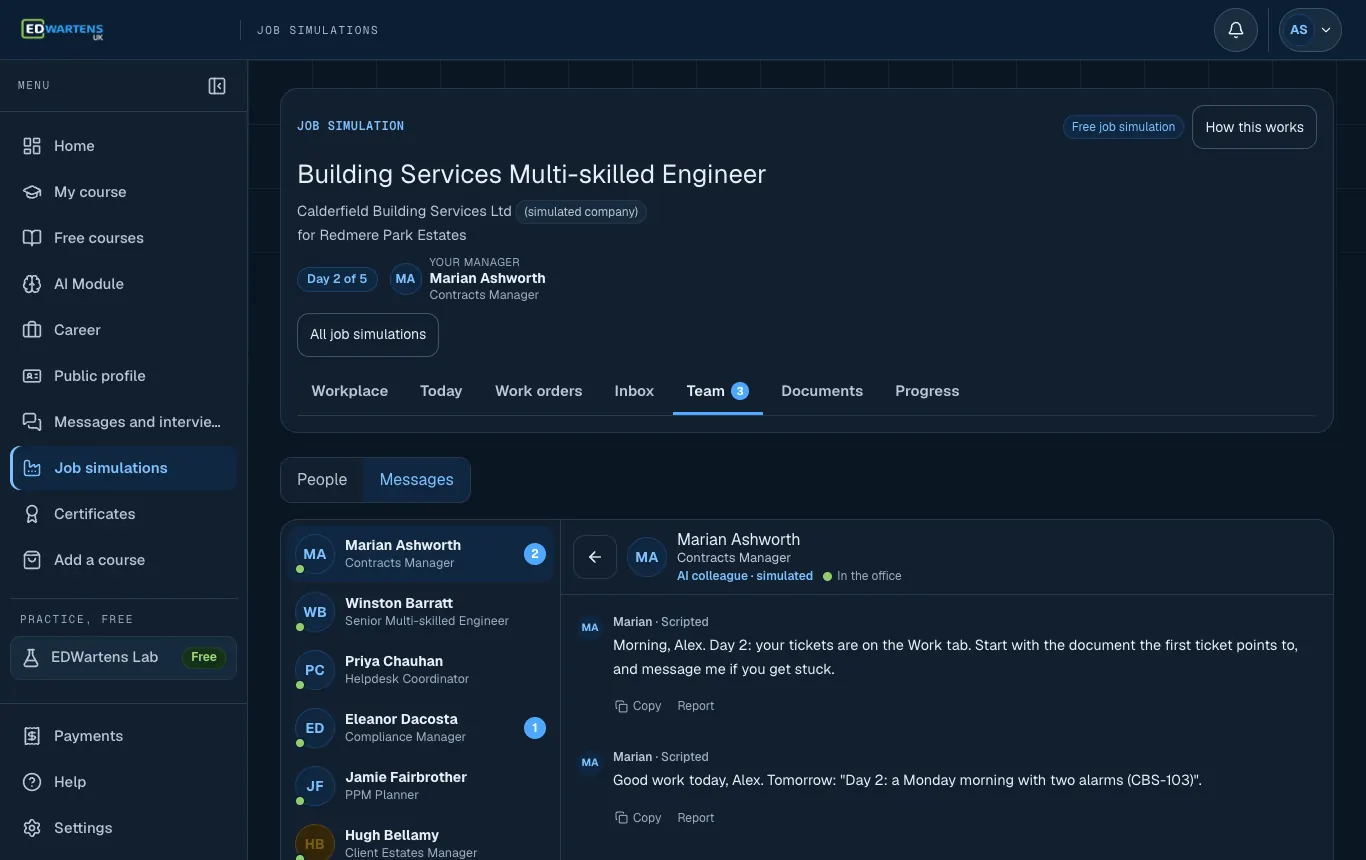This screenshot has width=1366, height=860.
Task: Go back using the chat arrow button
Action: pos(595,557)
